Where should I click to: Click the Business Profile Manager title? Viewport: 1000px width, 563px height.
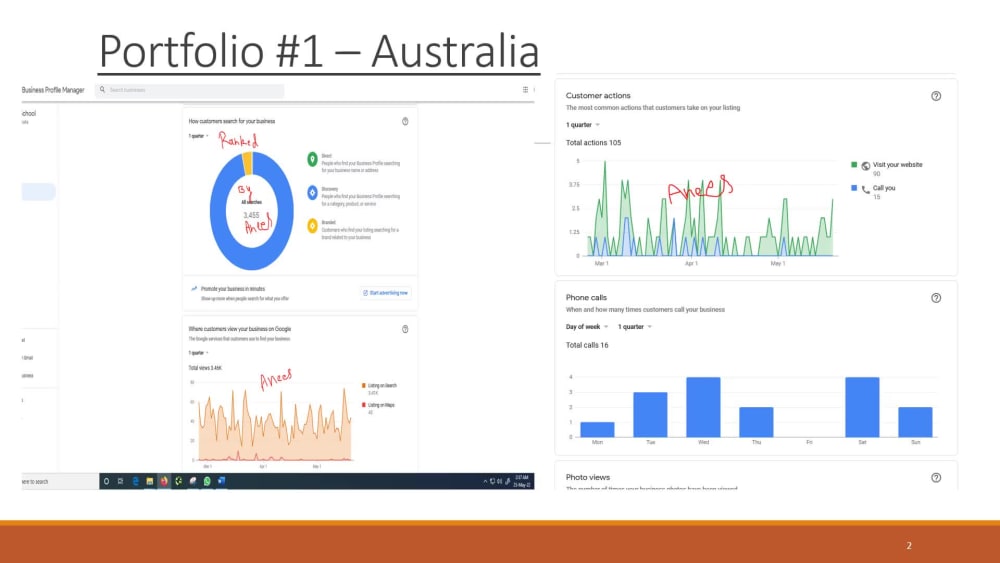point(53,90)
